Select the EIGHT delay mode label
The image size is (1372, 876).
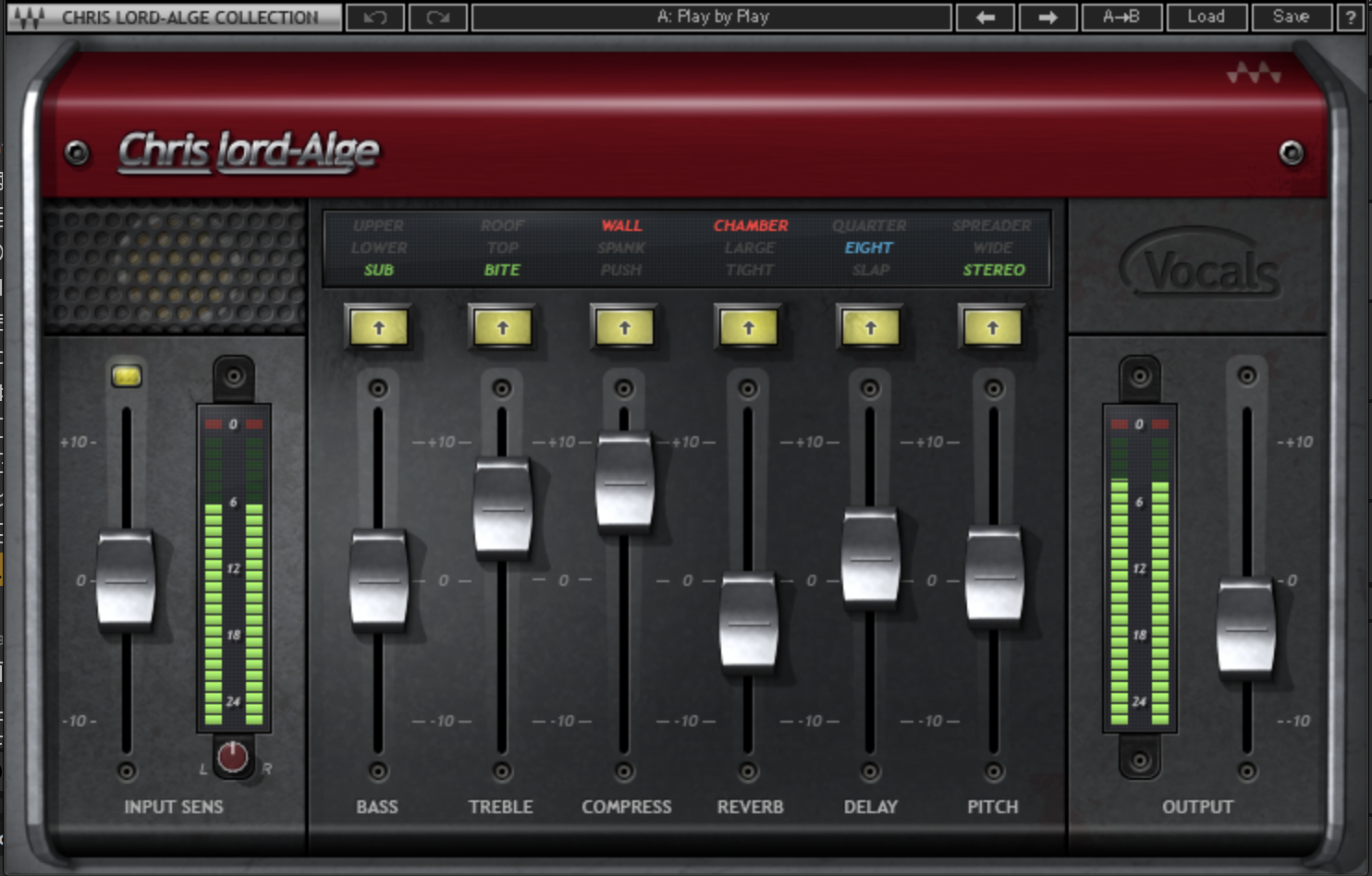(x=869, y=248)
